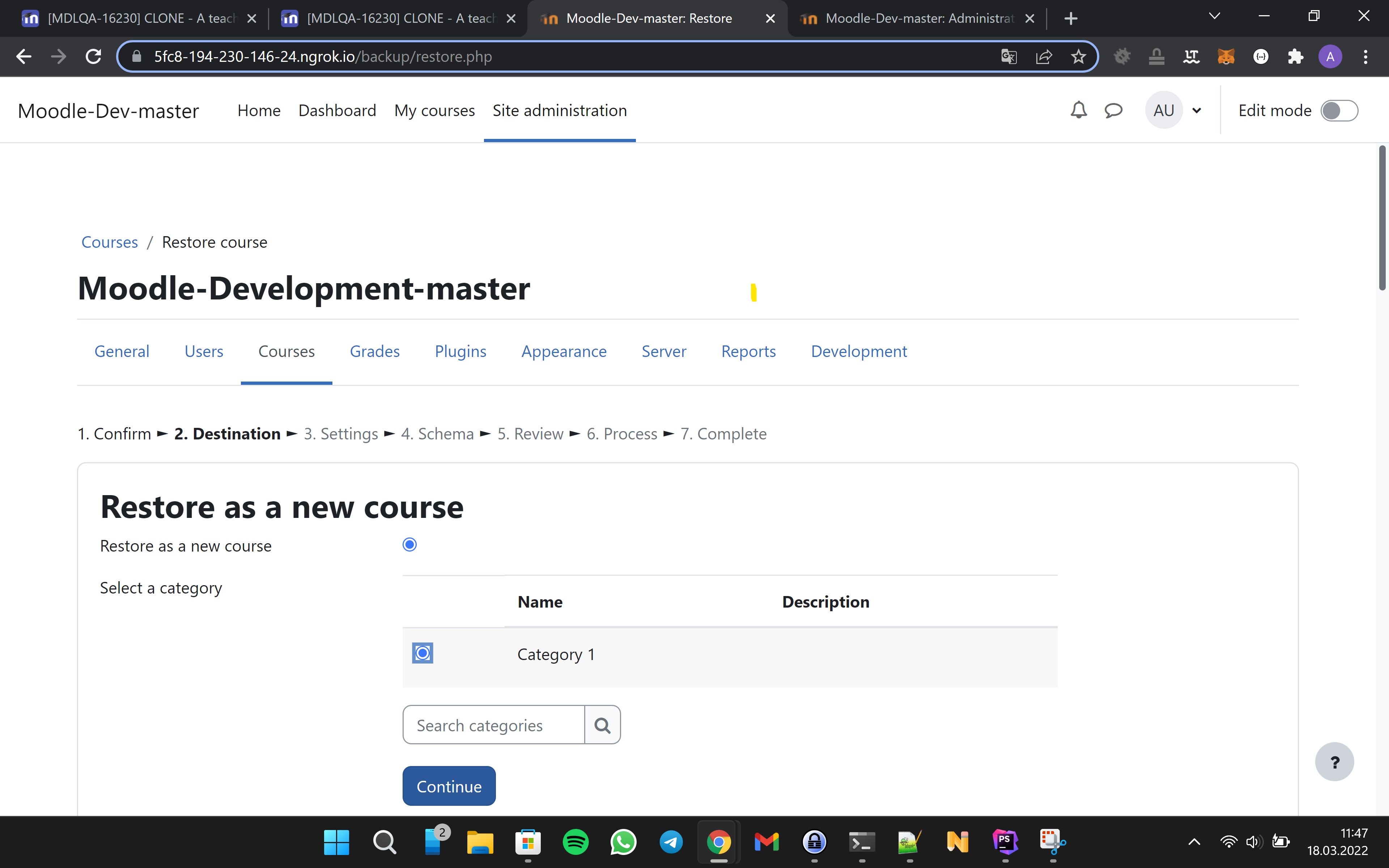1389x868 pixels.
Task: Open the Dashboard menu item
Action: 337,110
